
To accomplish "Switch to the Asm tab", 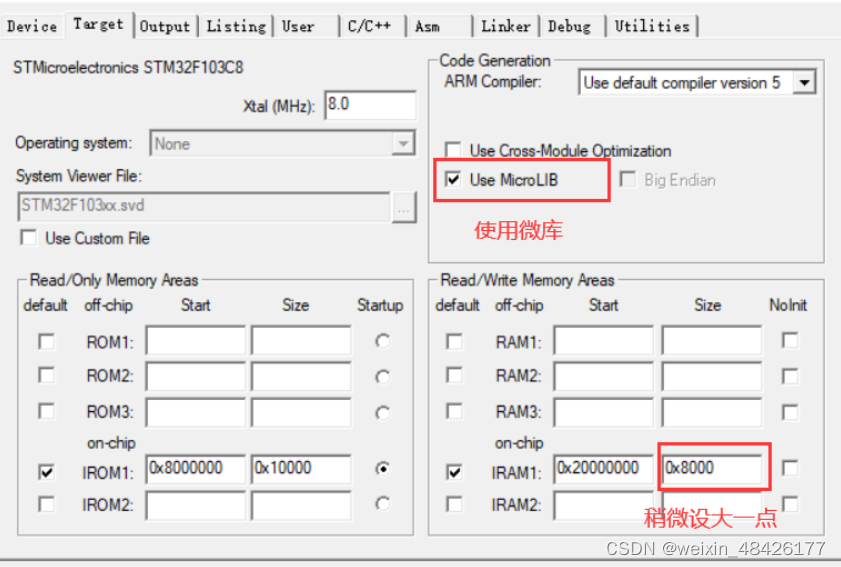I will tap(439, 26).
